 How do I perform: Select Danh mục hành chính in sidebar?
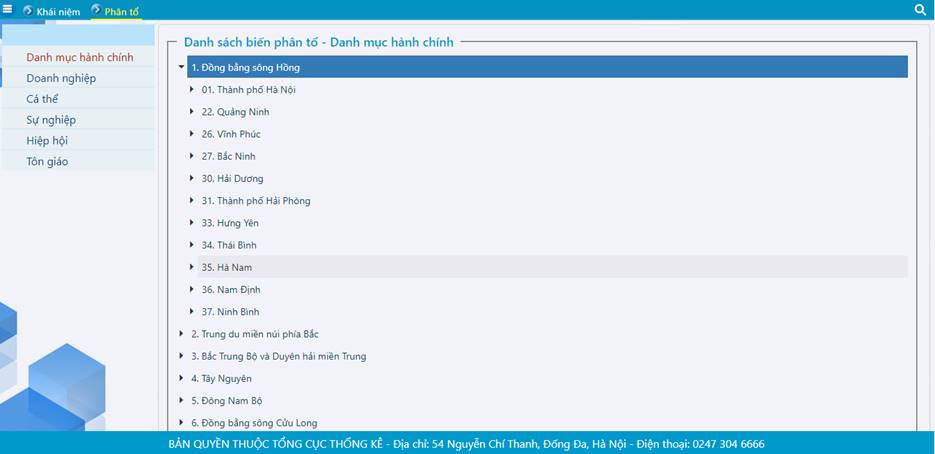click(79, 57)
